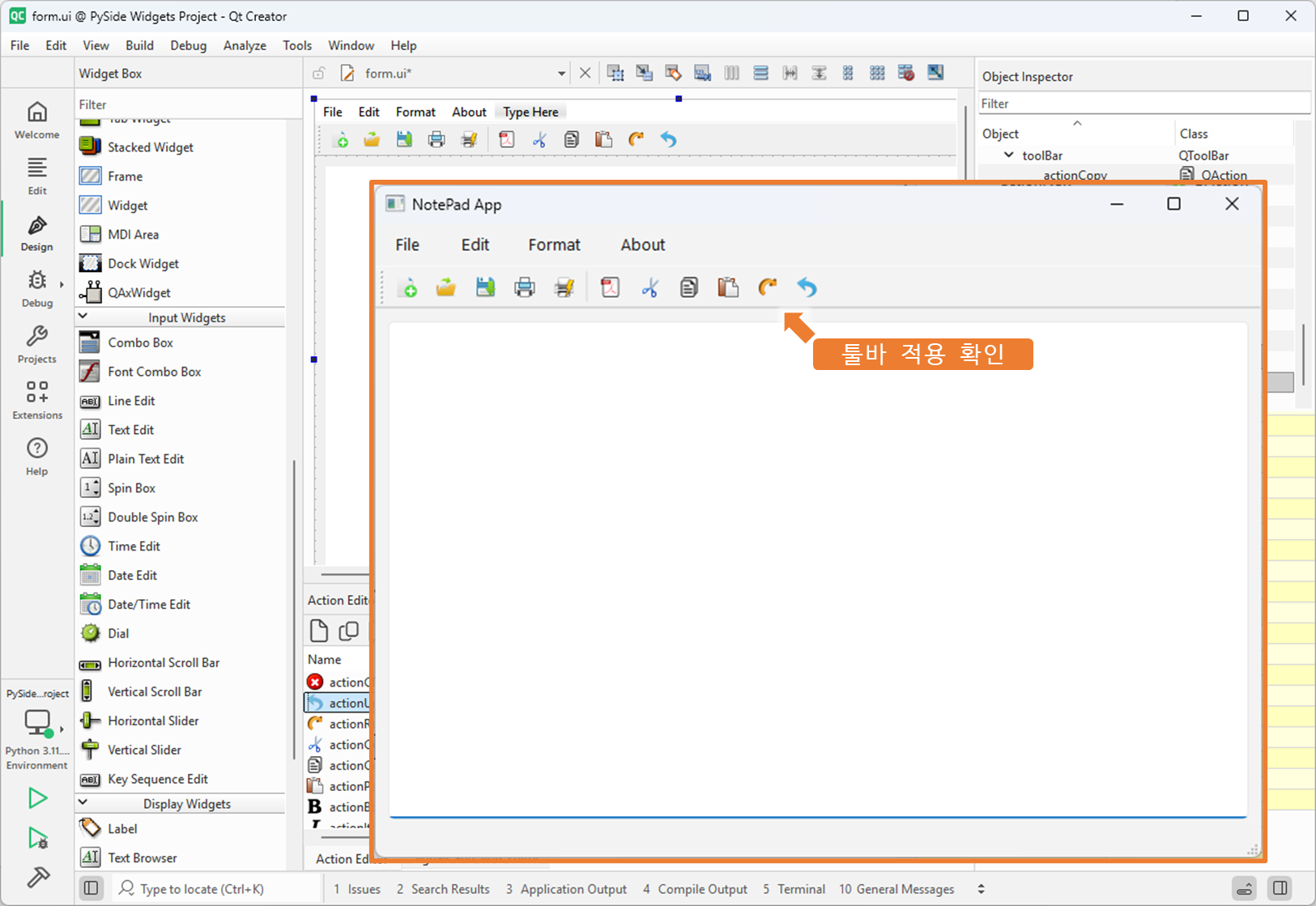Screen dimensions: 1316x906
Task: Open the Terminal output pane
Action: pos(794,889)
